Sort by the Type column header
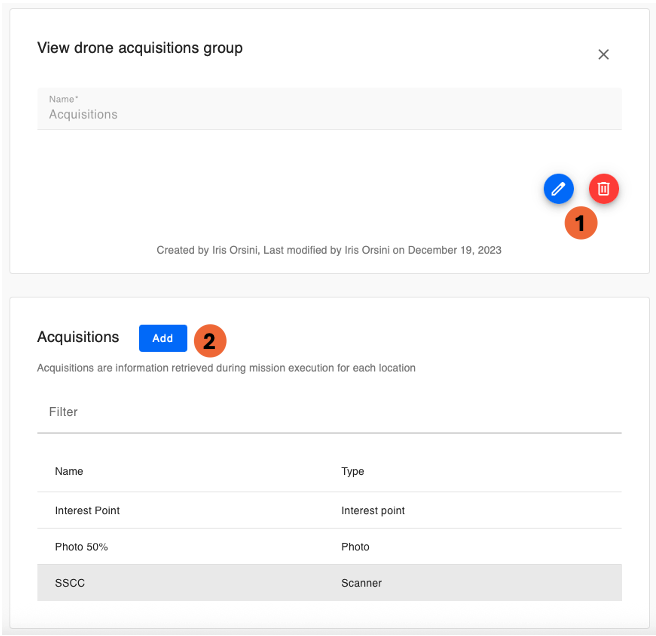 [353, 471]
